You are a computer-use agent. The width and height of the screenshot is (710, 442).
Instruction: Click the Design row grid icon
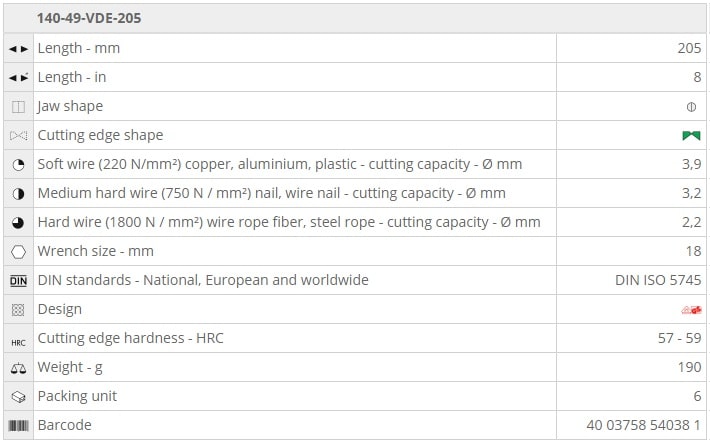pos(18,309)
